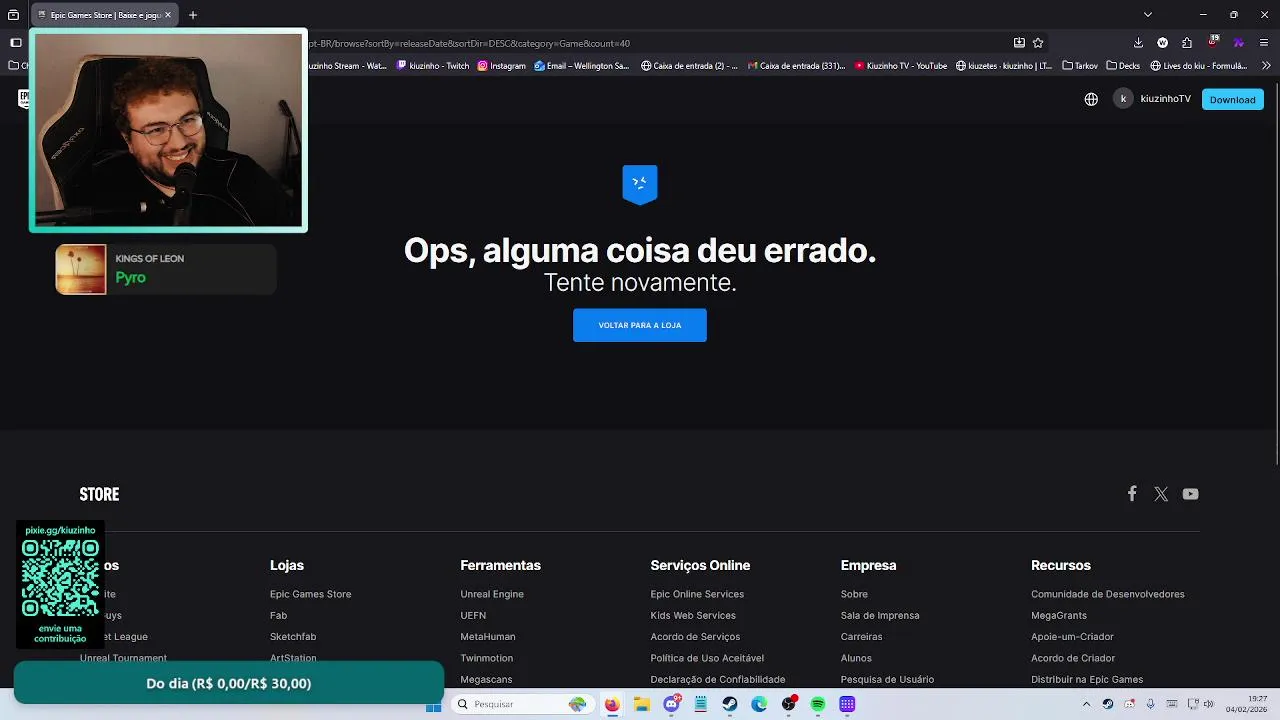Open MetaHuman footer link

(488, 637)
